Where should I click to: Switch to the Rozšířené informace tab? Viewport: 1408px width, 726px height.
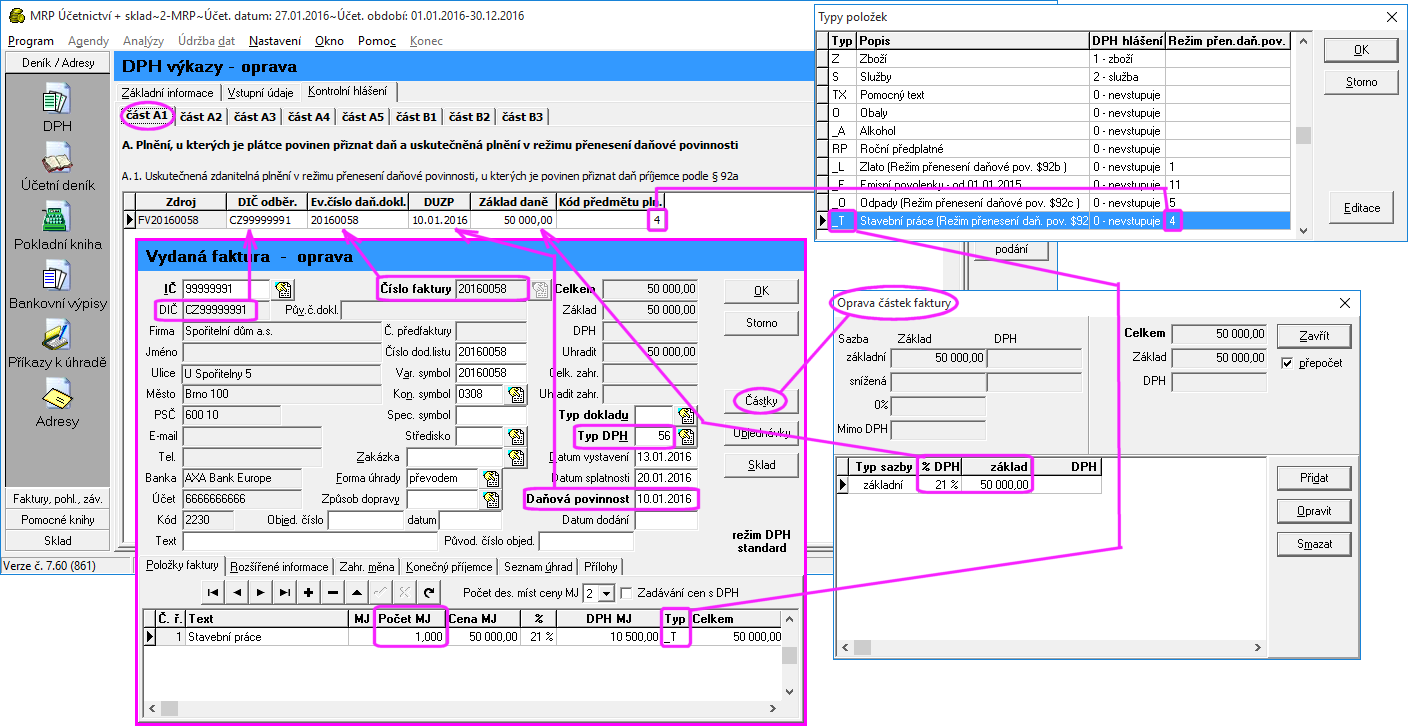click(x=279, y=567)
